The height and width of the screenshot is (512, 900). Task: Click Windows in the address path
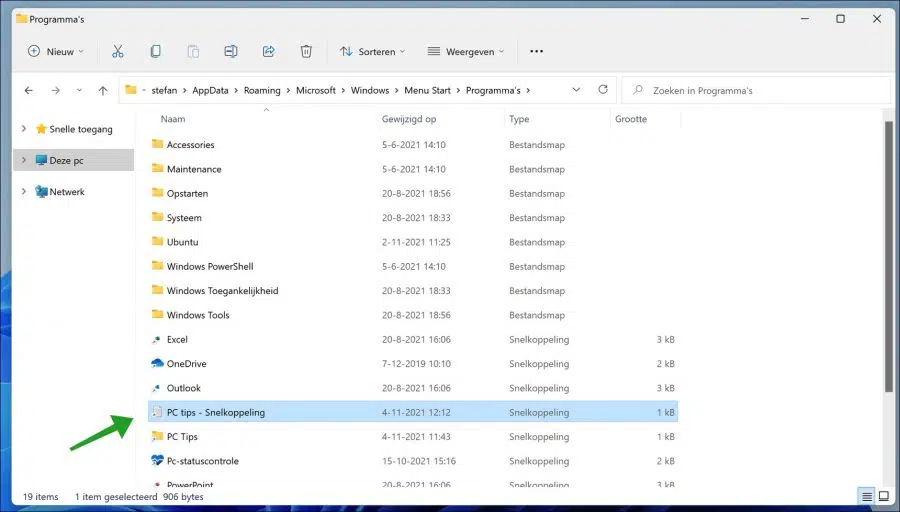click(x=370, y=90)
